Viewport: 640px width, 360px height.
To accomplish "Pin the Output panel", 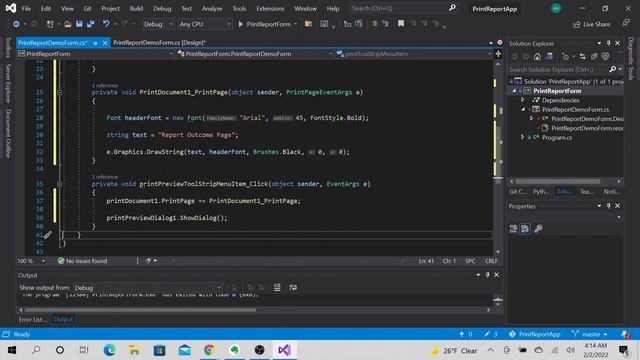I will [x=487, y=275].
